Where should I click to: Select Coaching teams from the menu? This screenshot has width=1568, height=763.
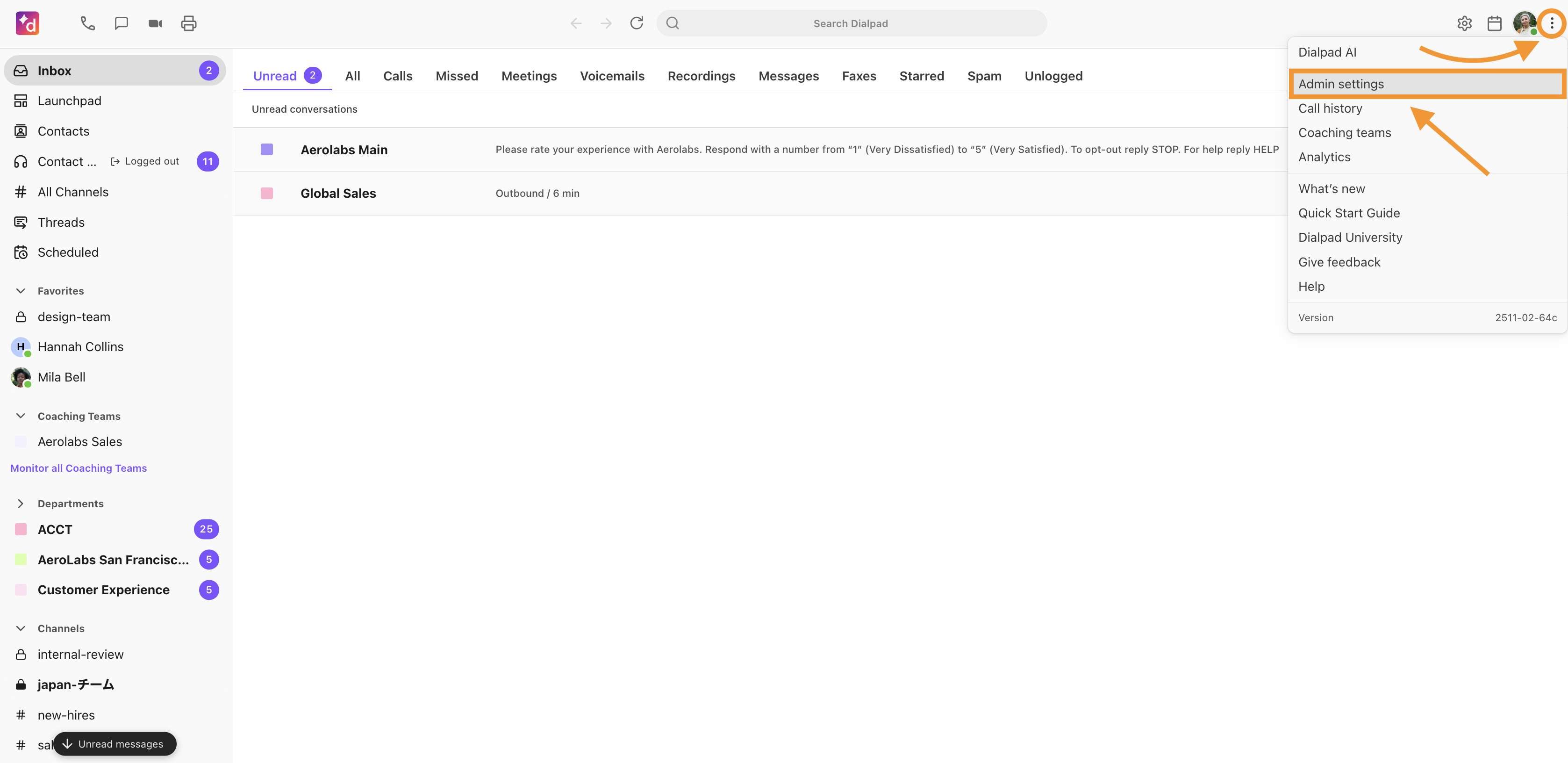point(1427,133)
